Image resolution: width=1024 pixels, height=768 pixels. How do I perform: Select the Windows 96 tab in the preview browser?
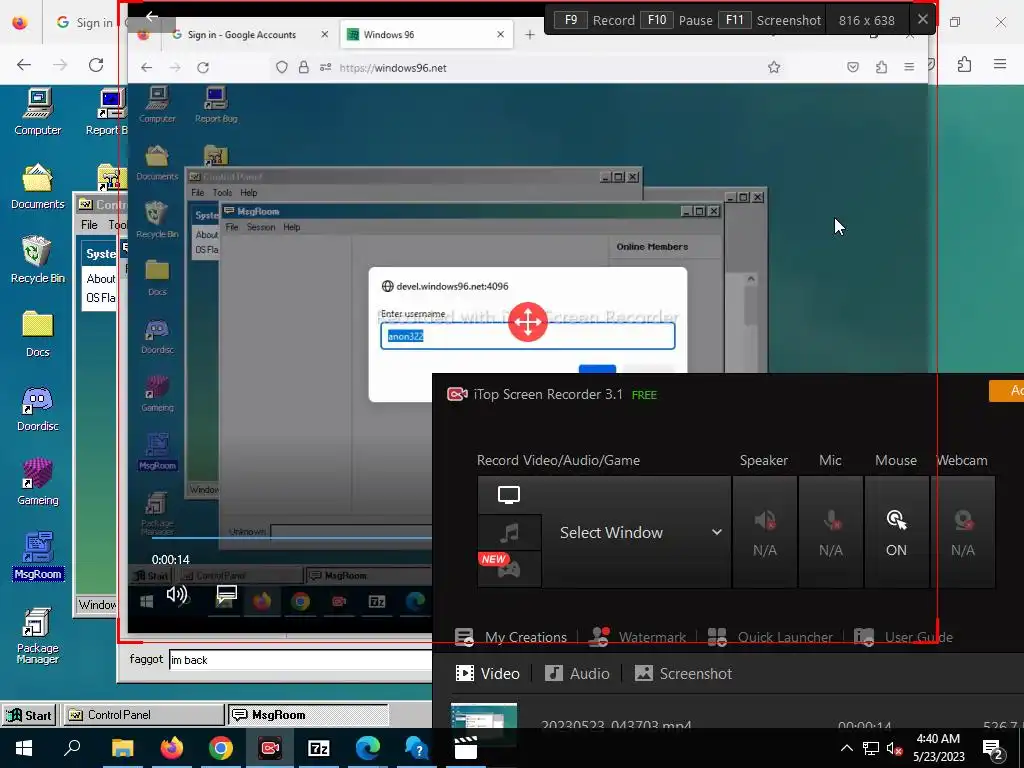tap(426, 35)
